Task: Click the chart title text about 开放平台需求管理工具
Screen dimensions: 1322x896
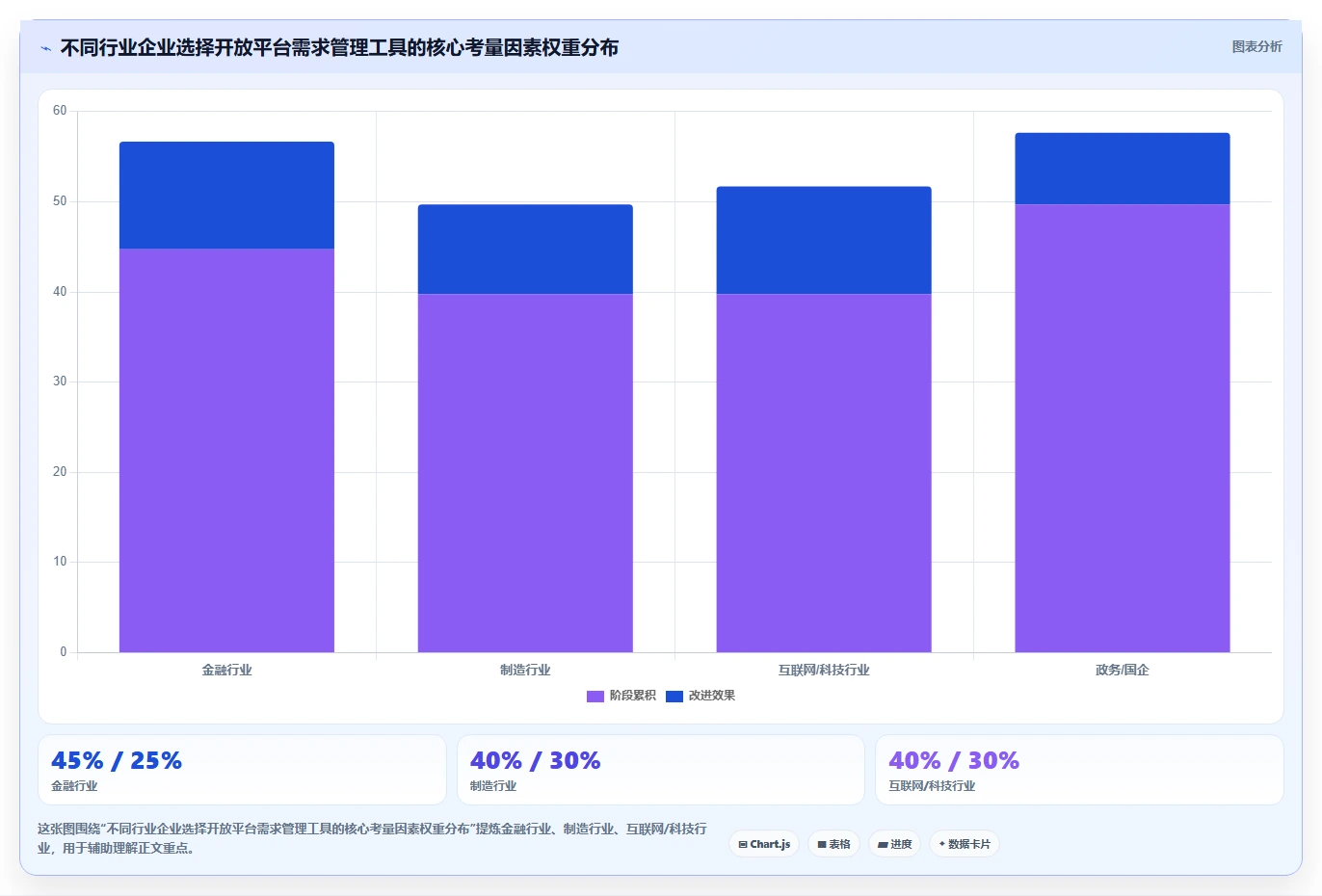Action: pos(339,47)
